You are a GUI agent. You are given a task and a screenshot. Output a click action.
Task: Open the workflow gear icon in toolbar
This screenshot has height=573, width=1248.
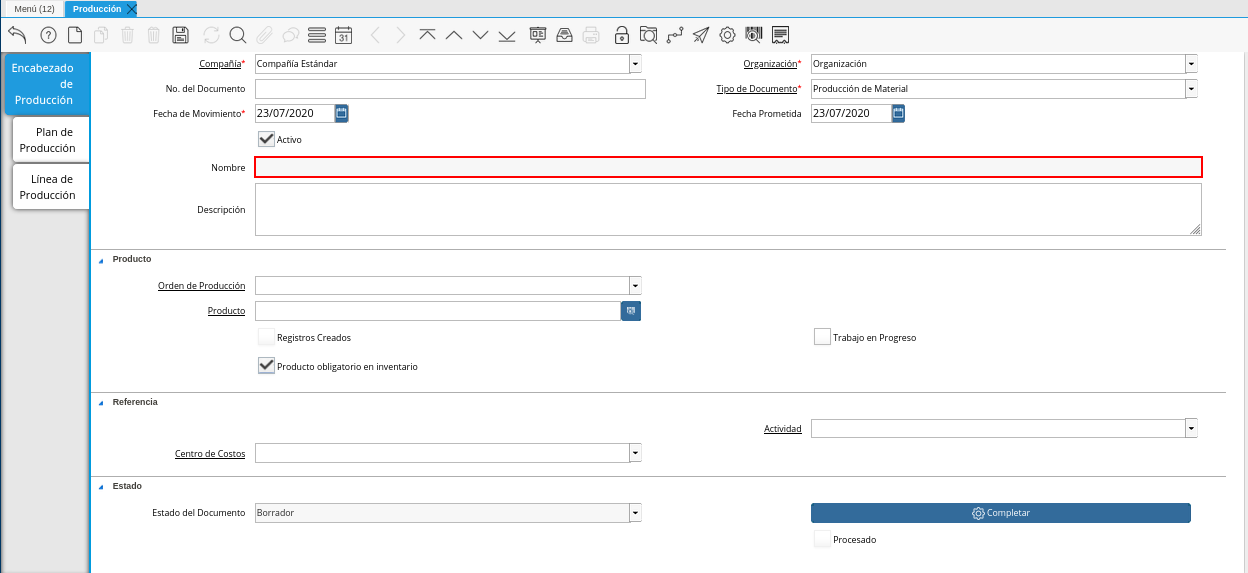(727, 35)
